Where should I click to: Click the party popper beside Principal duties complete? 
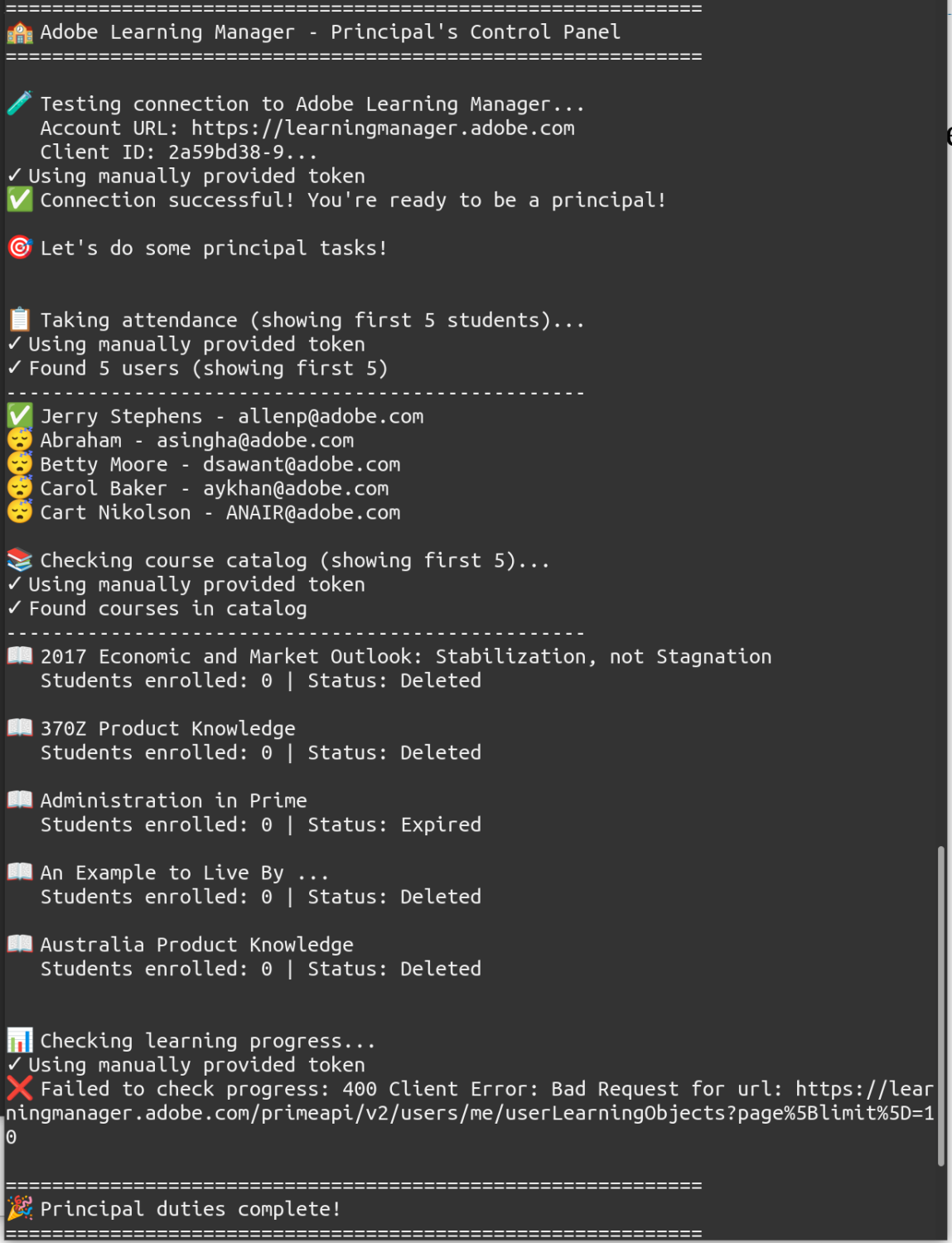pyautogui.click(x=20, y=1208)
